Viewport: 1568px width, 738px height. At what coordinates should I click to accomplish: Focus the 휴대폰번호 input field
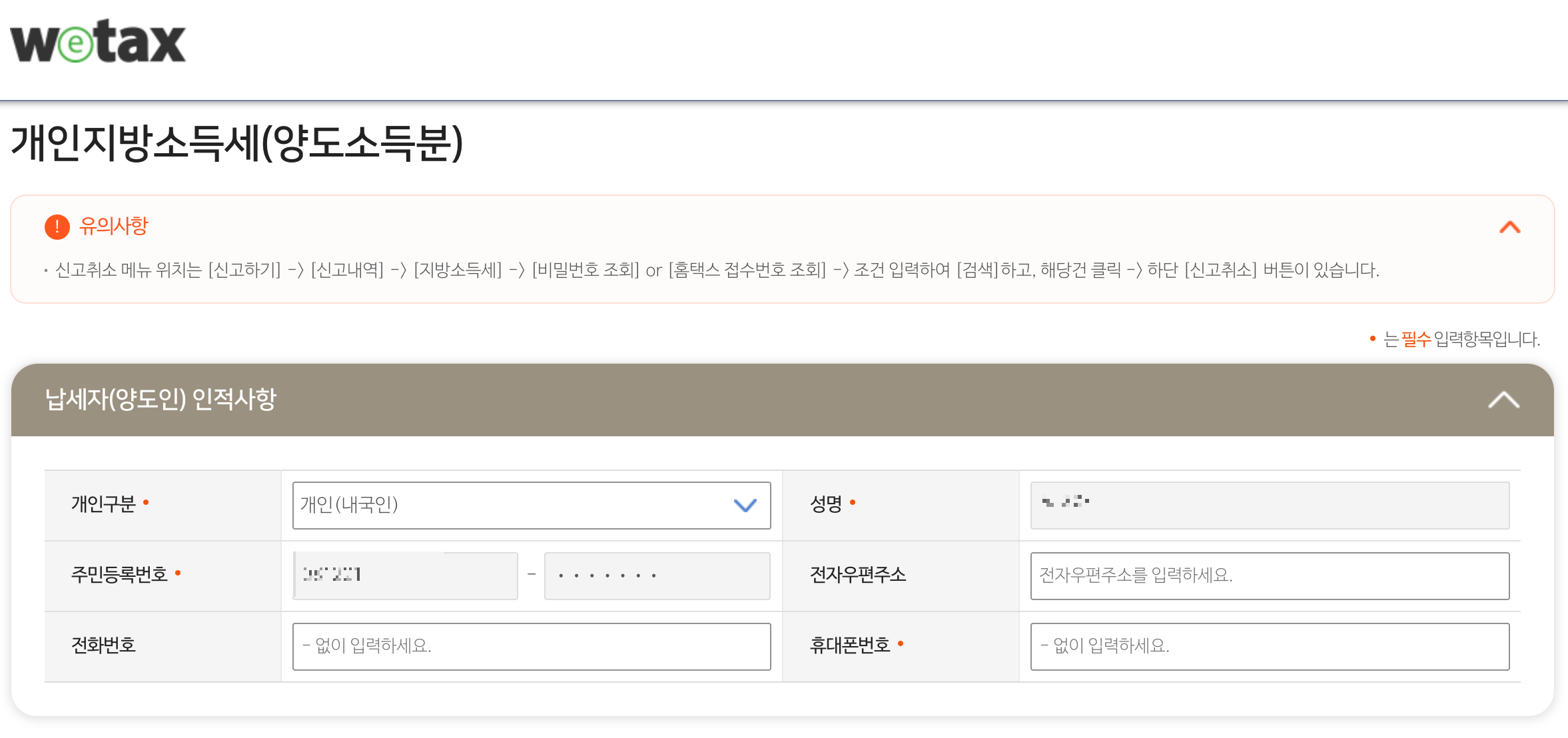[1269, 646]
